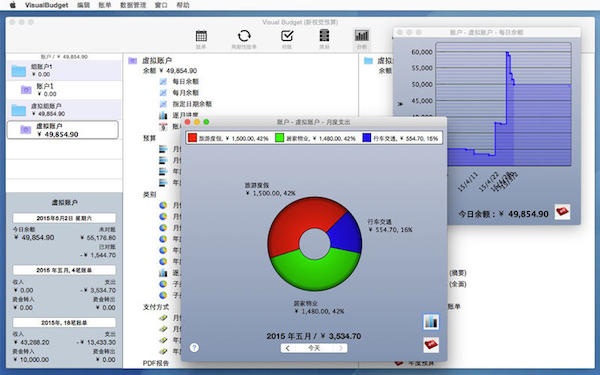This screenshot has width=600, height=375.
Task: Select the analysis bar-chart toolbar icon
Action: 362,36
